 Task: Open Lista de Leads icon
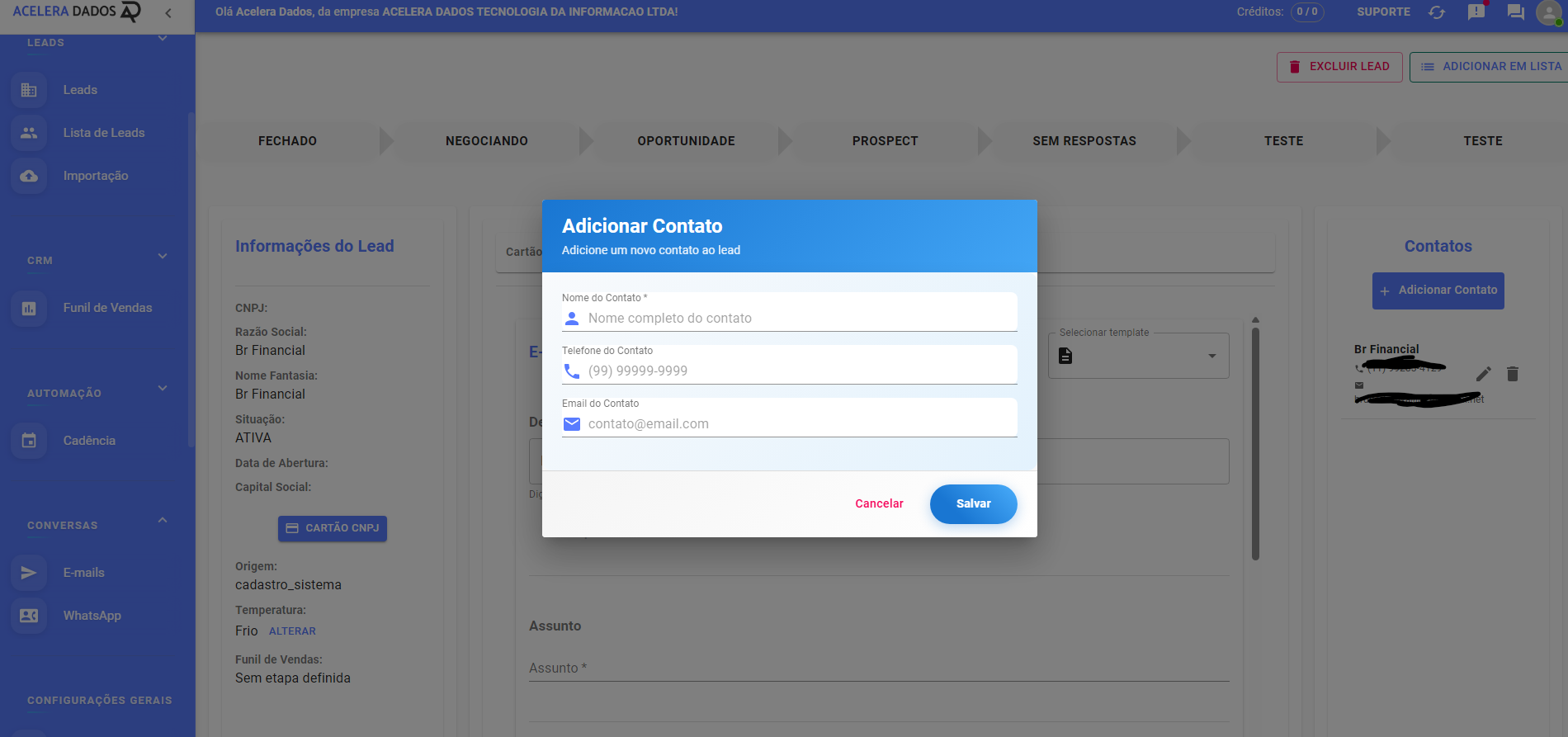click(x=29, y=133)
